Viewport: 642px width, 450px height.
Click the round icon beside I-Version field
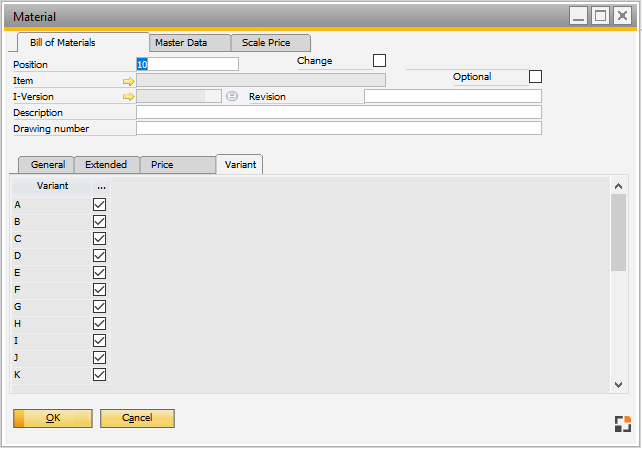[x=232, y=97]
